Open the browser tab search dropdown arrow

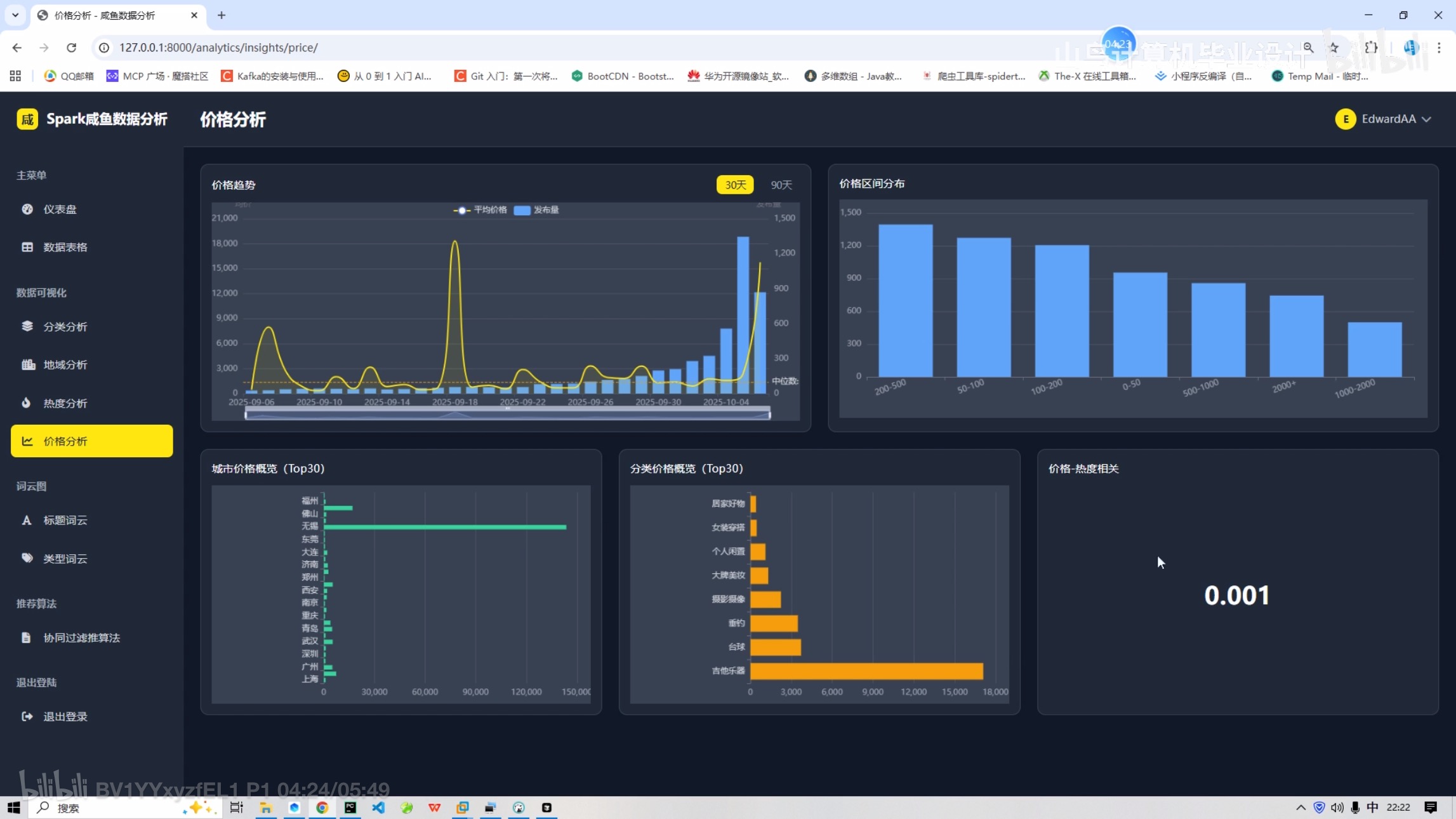click(15, 15)
